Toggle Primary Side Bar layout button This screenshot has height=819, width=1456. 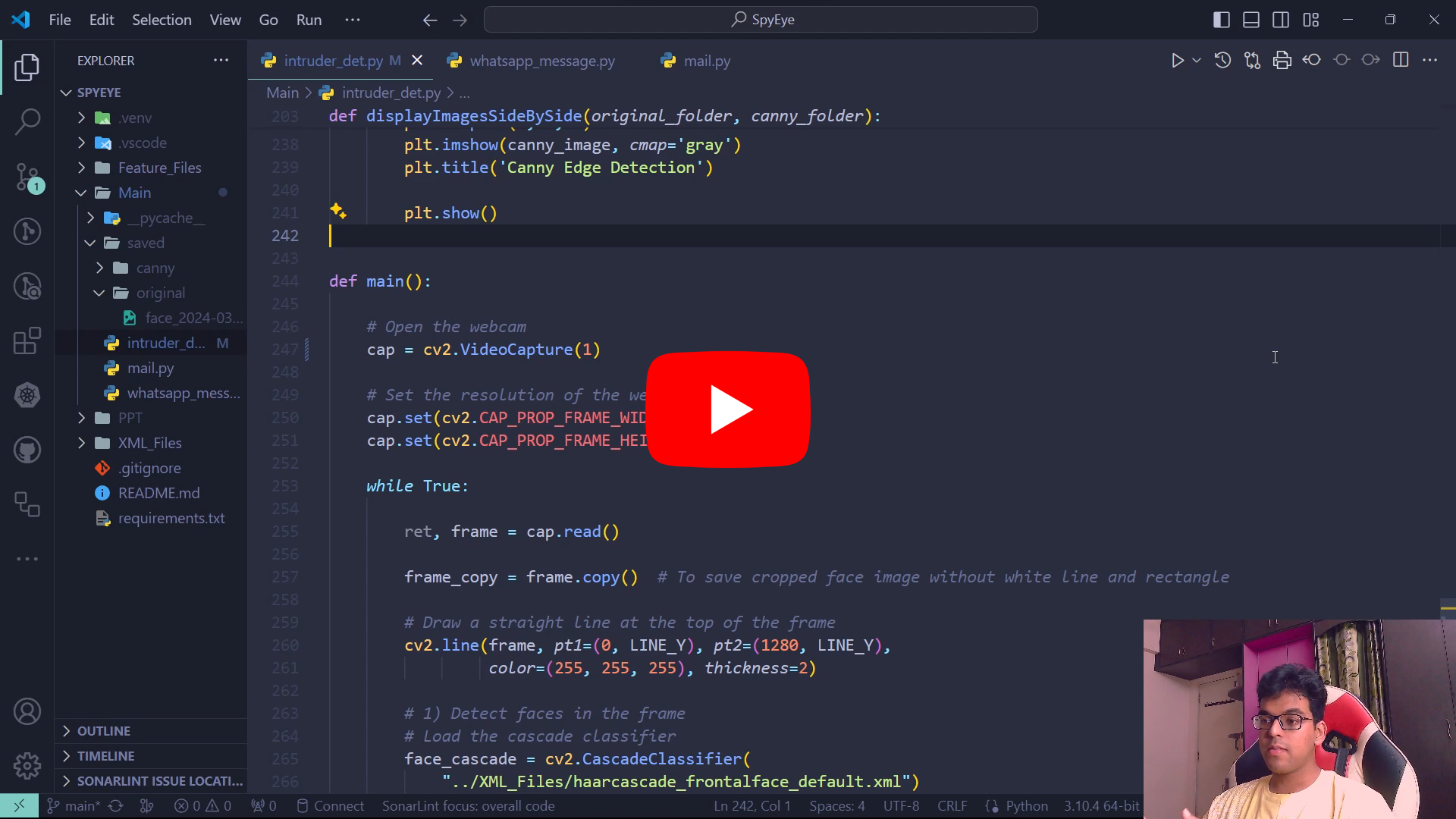click(x=1221, y=20)
